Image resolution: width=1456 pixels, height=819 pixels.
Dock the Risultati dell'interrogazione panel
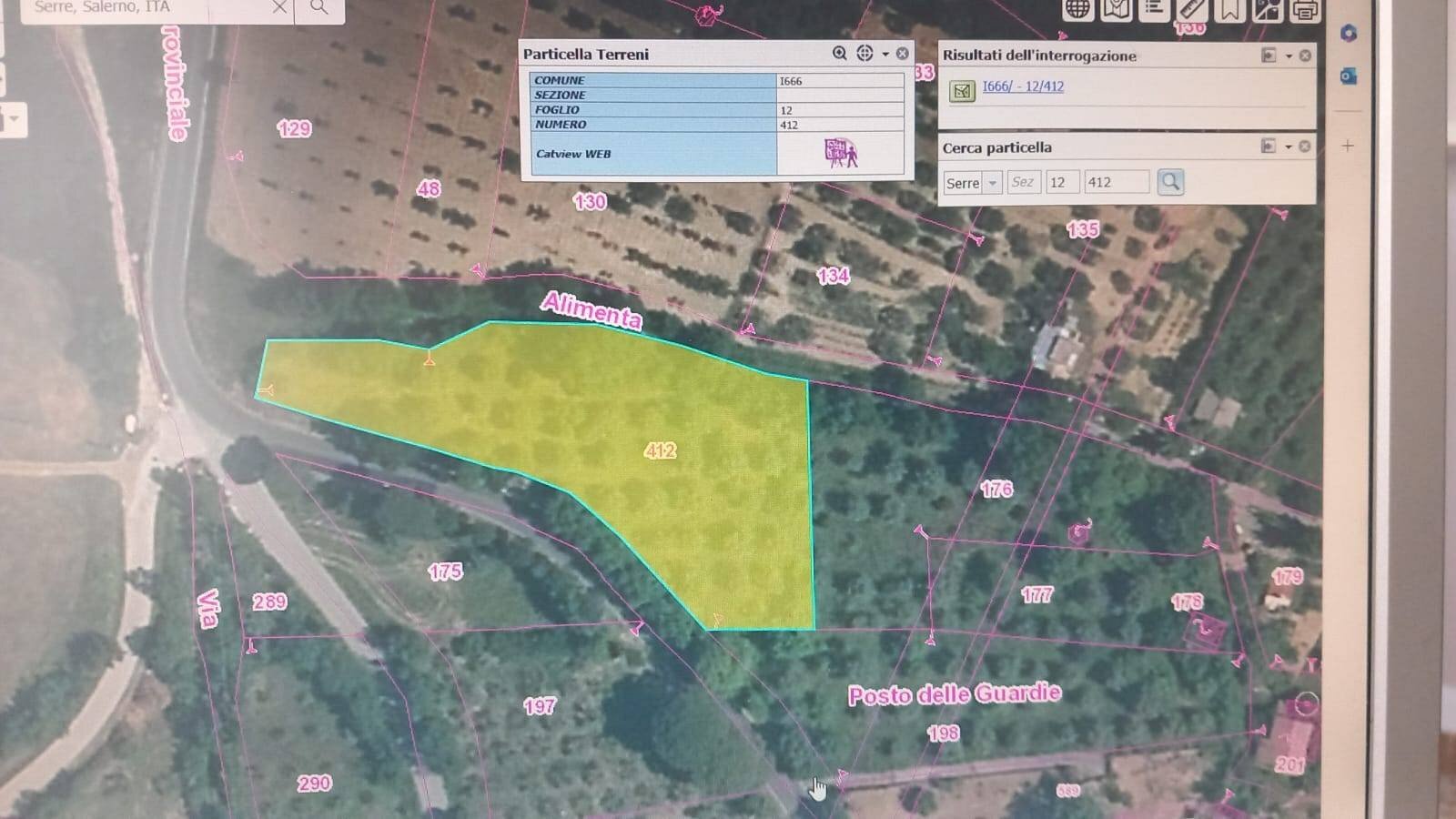[x=1269, y=56]
